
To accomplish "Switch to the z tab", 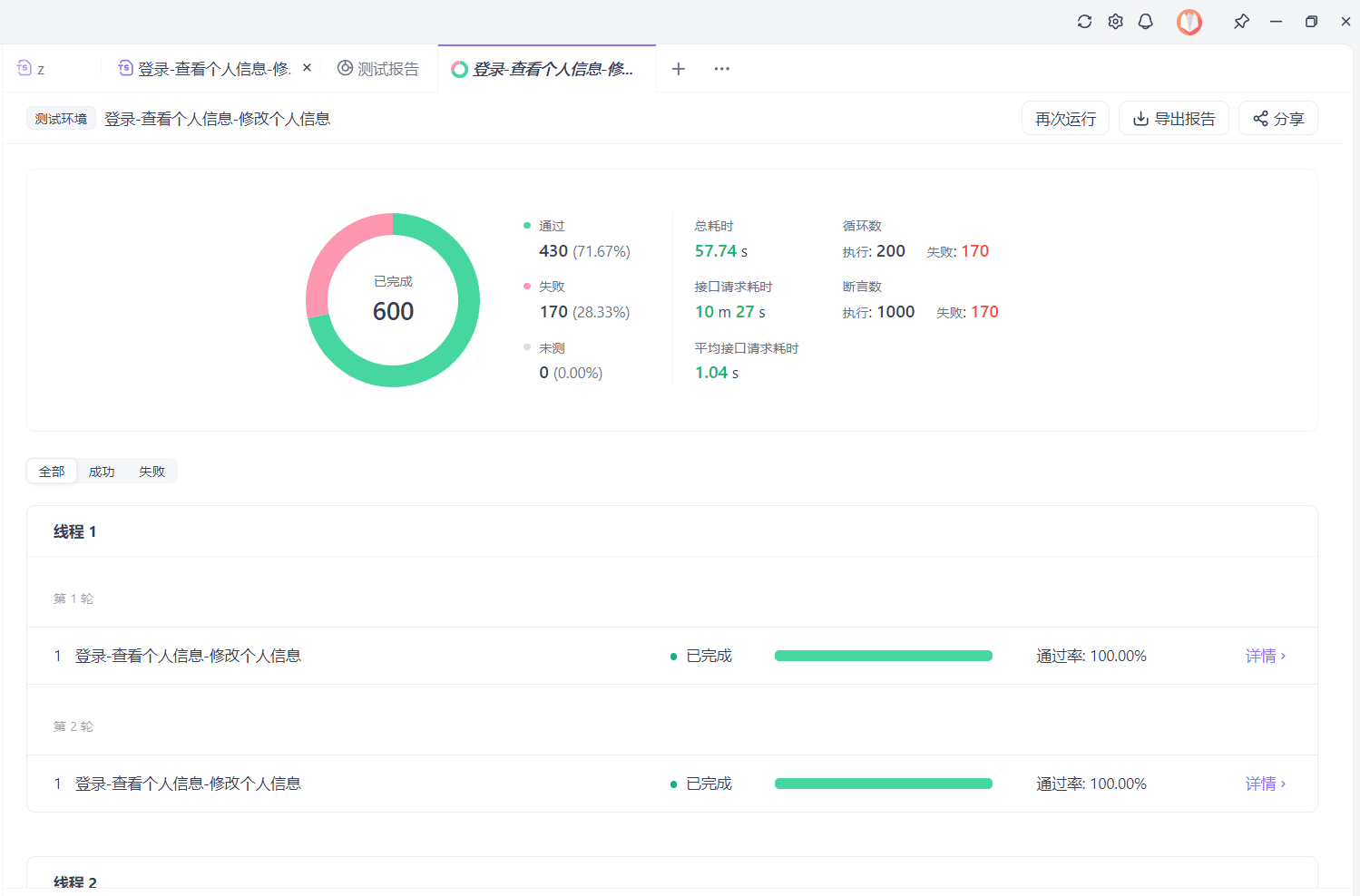I will pos(31,69).
